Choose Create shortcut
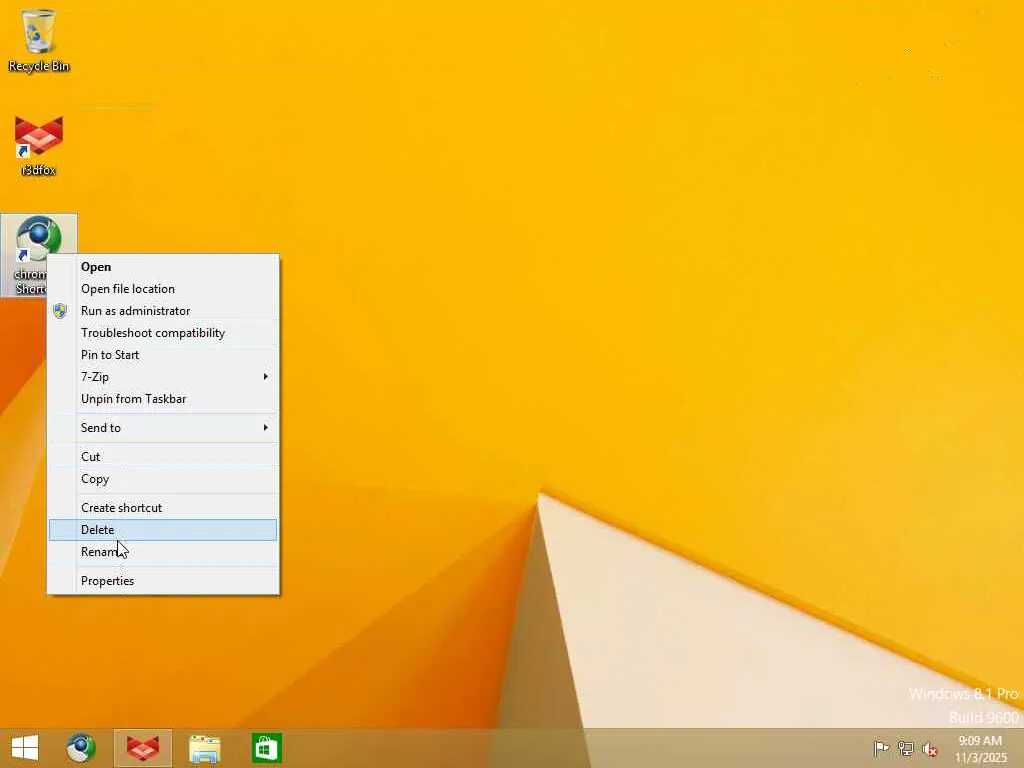 [x=163, y=507]
